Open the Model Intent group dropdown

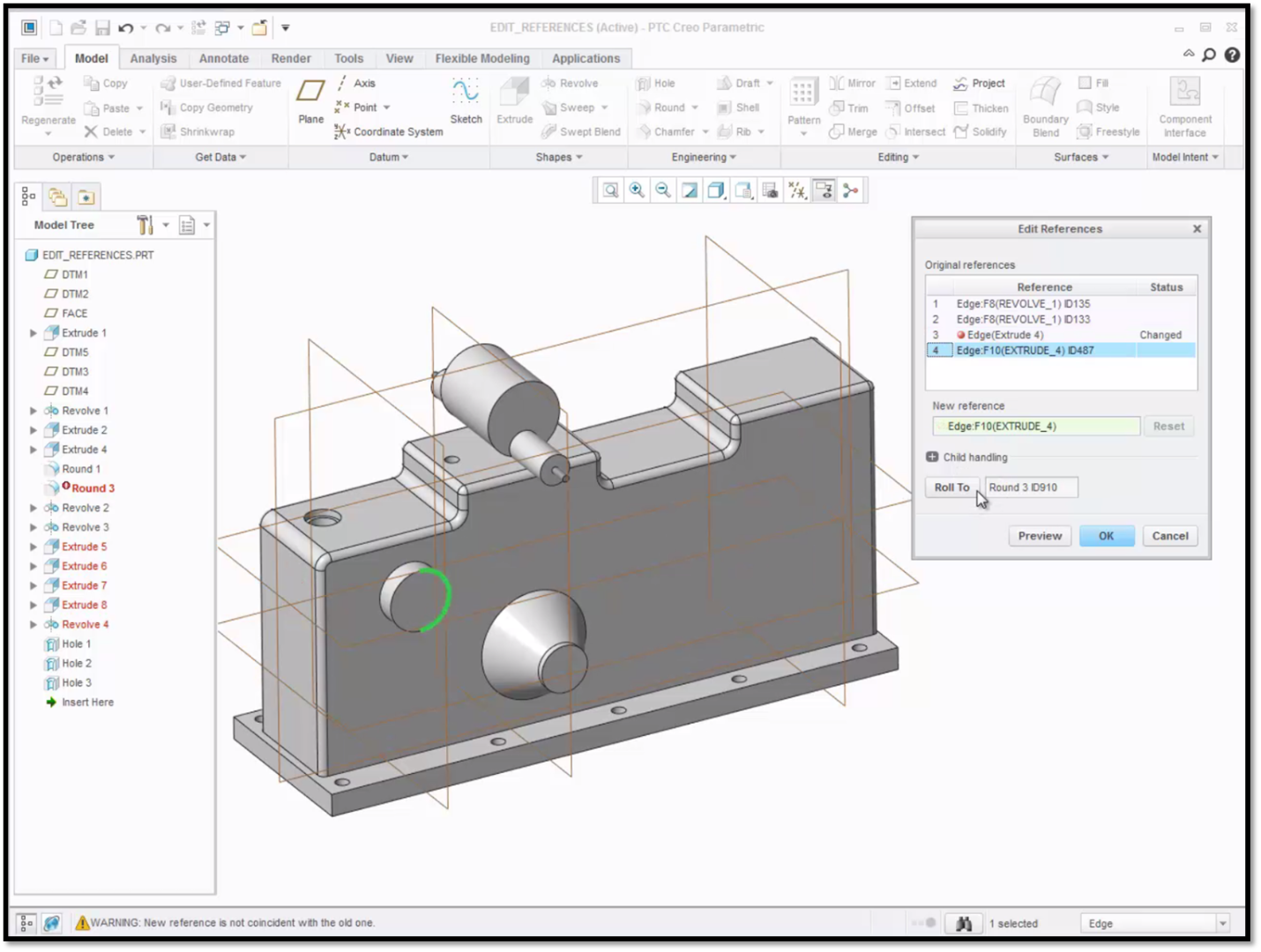point(1185,157)
